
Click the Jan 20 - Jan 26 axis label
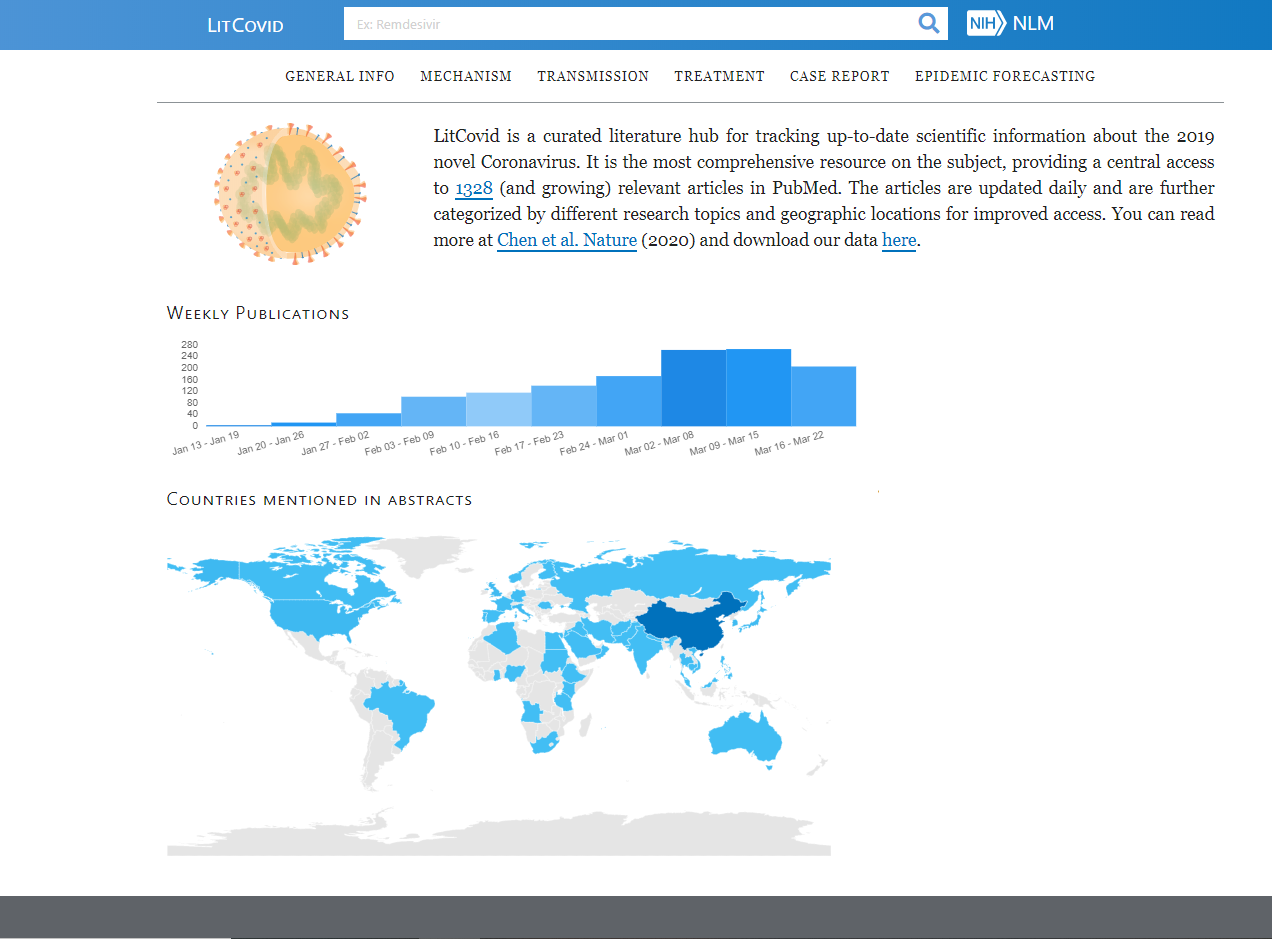pyautogui.click(x=271, y=444)
